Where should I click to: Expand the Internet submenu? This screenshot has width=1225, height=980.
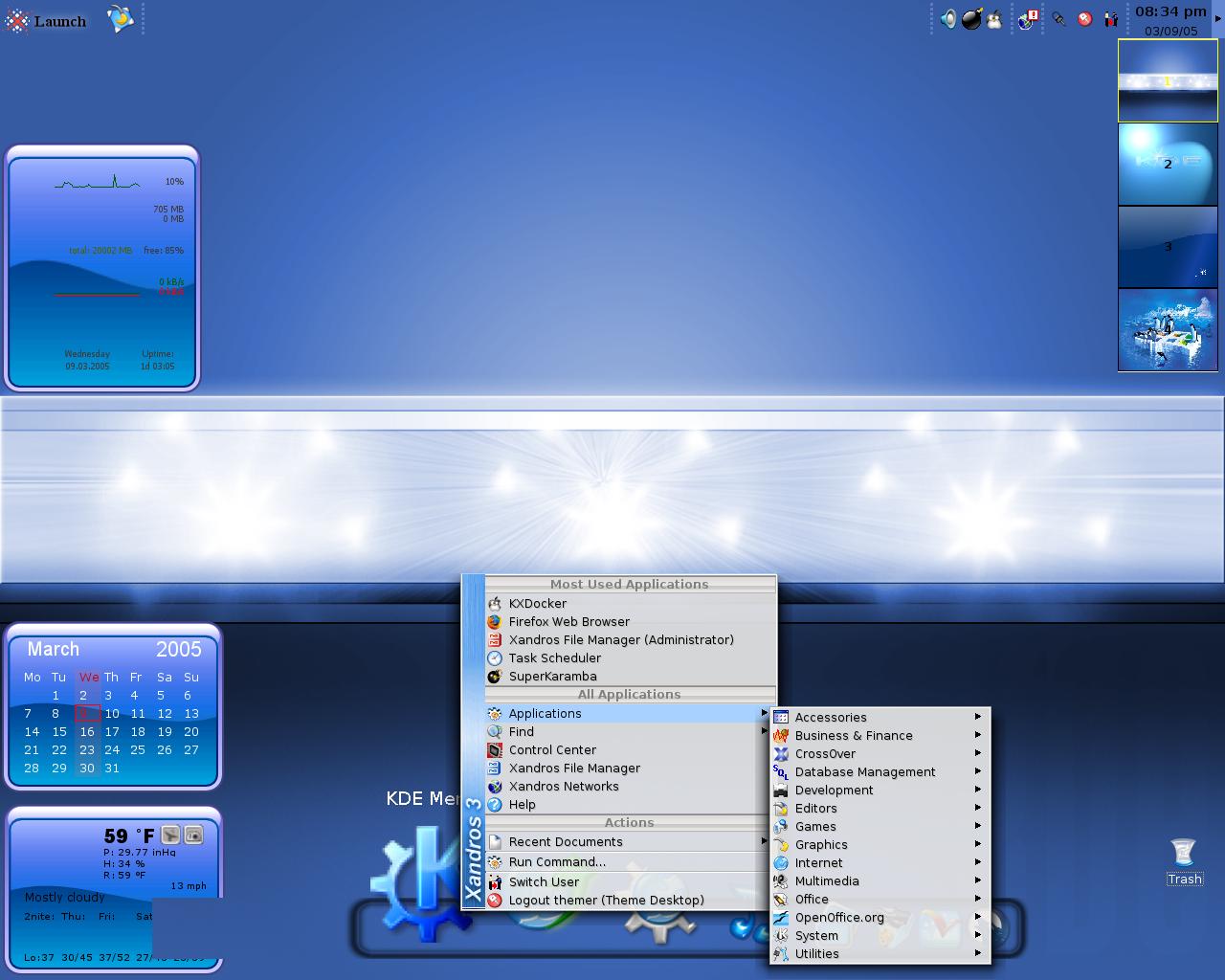(880, 863)
